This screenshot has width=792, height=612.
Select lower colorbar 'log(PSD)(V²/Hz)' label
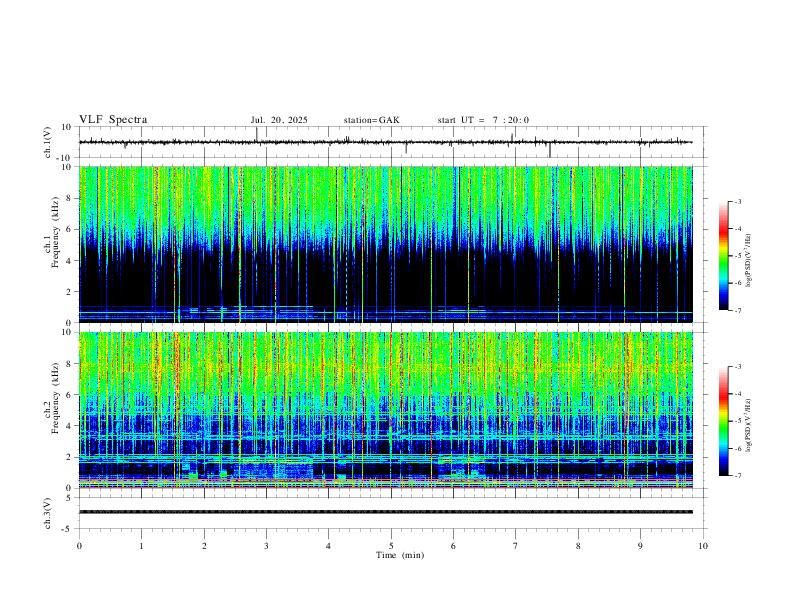(x=749, y=425)
